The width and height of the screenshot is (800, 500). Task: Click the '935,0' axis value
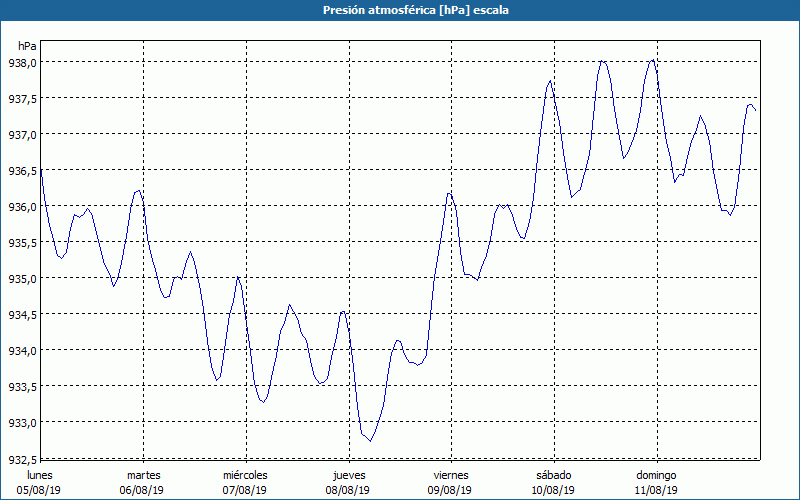tap(22, 279)
